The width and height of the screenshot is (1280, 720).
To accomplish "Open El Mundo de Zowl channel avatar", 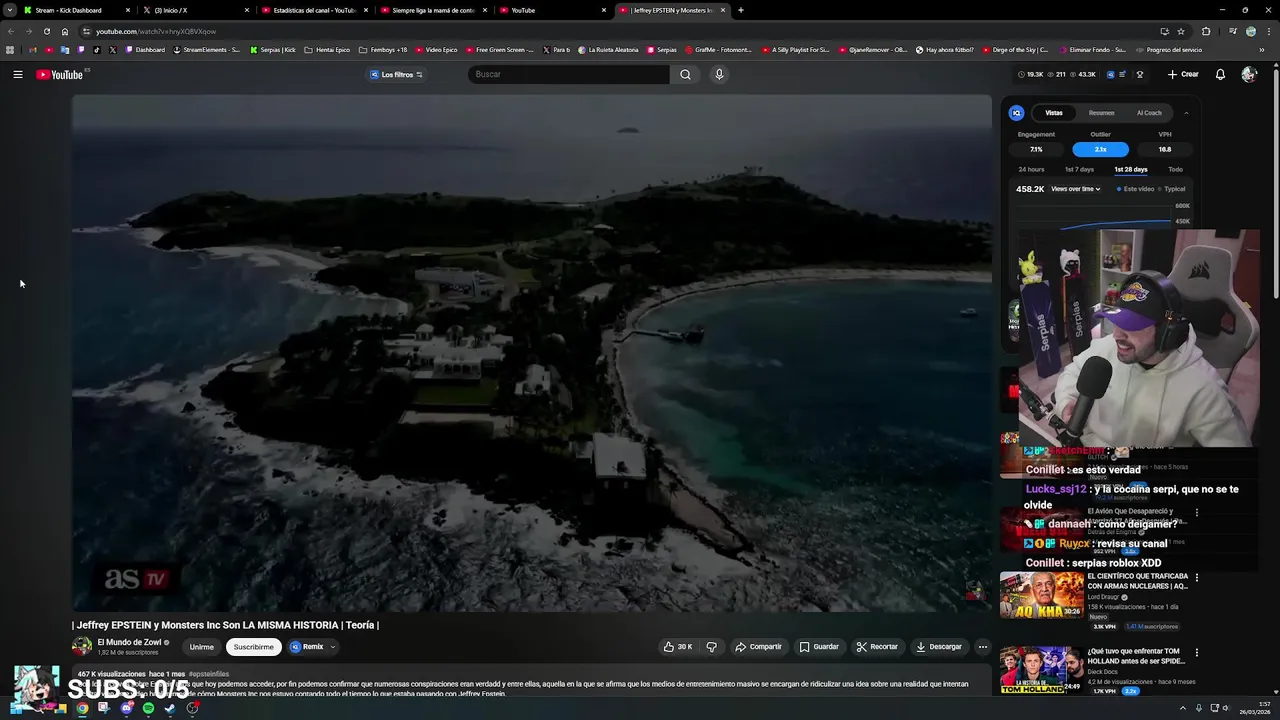I will click(x=82, y=647).
